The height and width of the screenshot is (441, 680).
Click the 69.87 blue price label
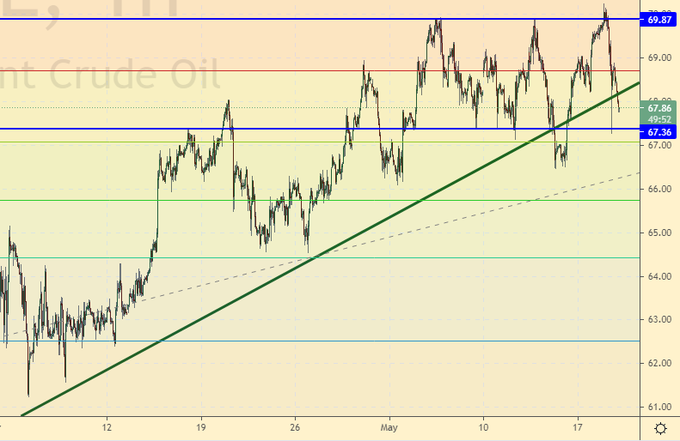(659, 19)
